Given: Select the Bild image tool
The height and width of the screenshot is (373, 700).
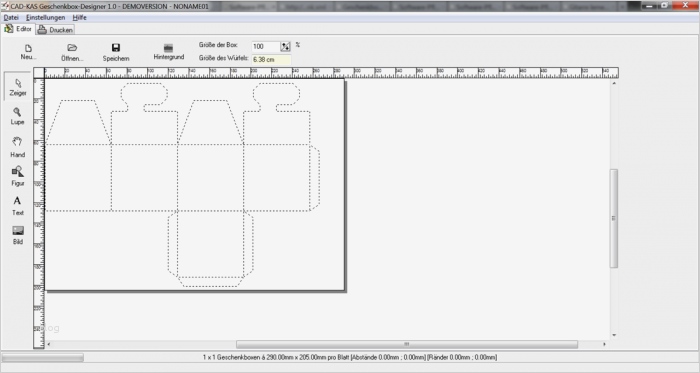Looking at the screenshot, I should (17, 235).
